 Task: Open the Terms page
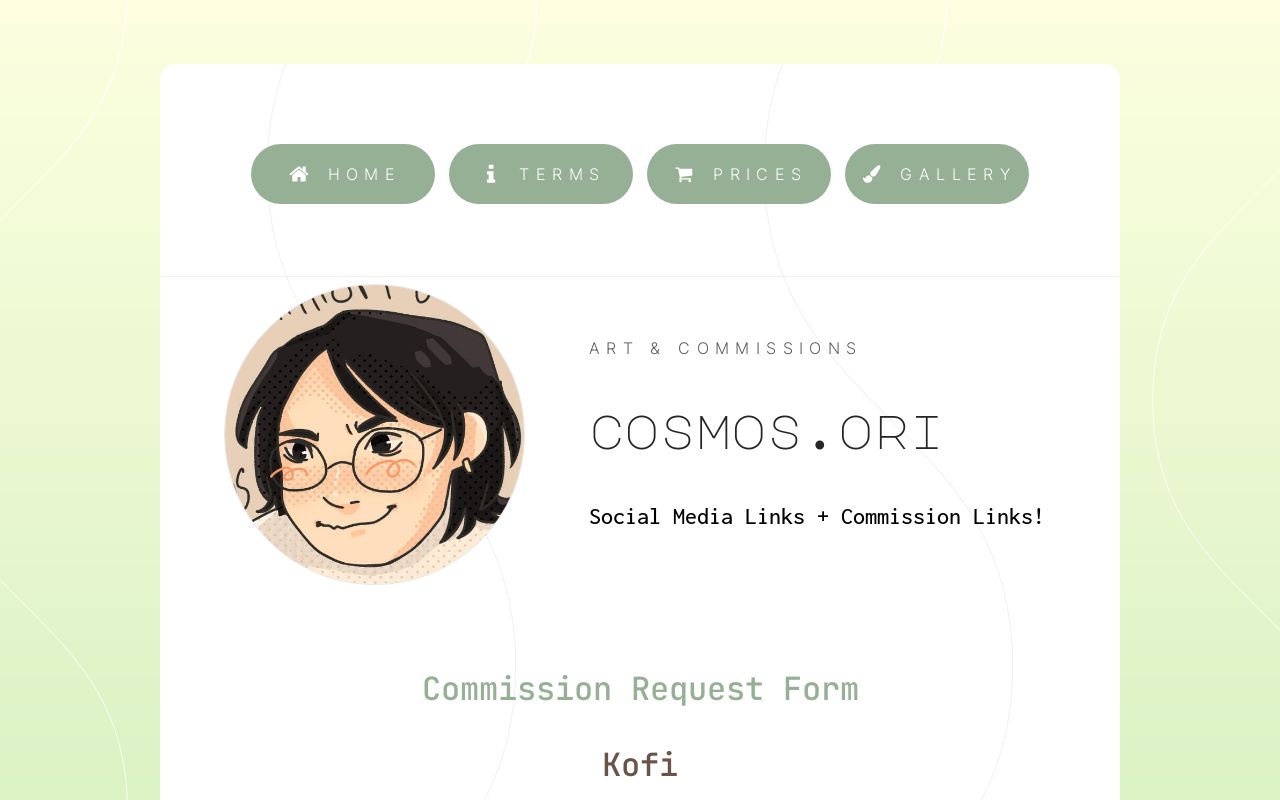541,174
